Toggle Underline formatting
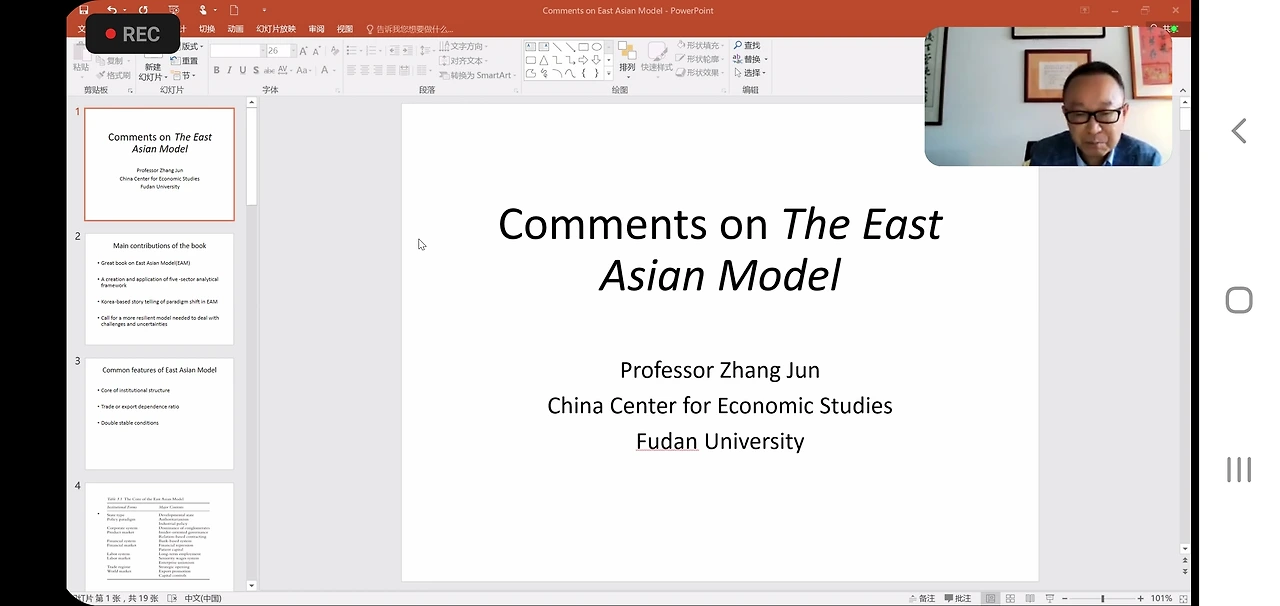This screenshot has width=1280, height=606. tap(243, 70)
